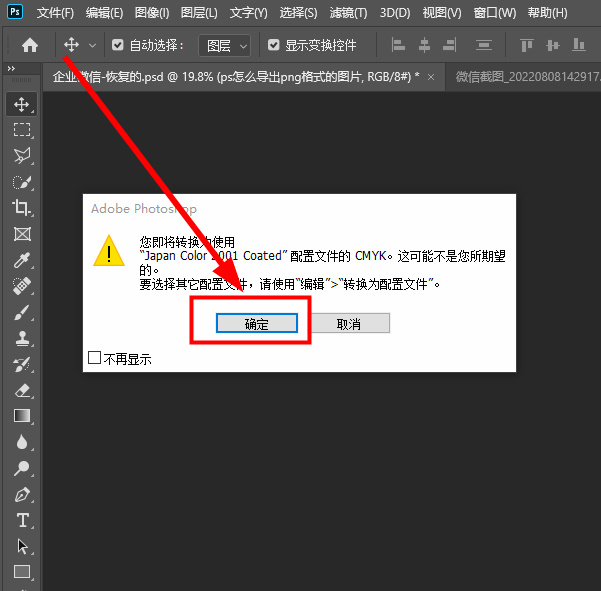Select the Move tool in the left toolbar

[21, 104]
